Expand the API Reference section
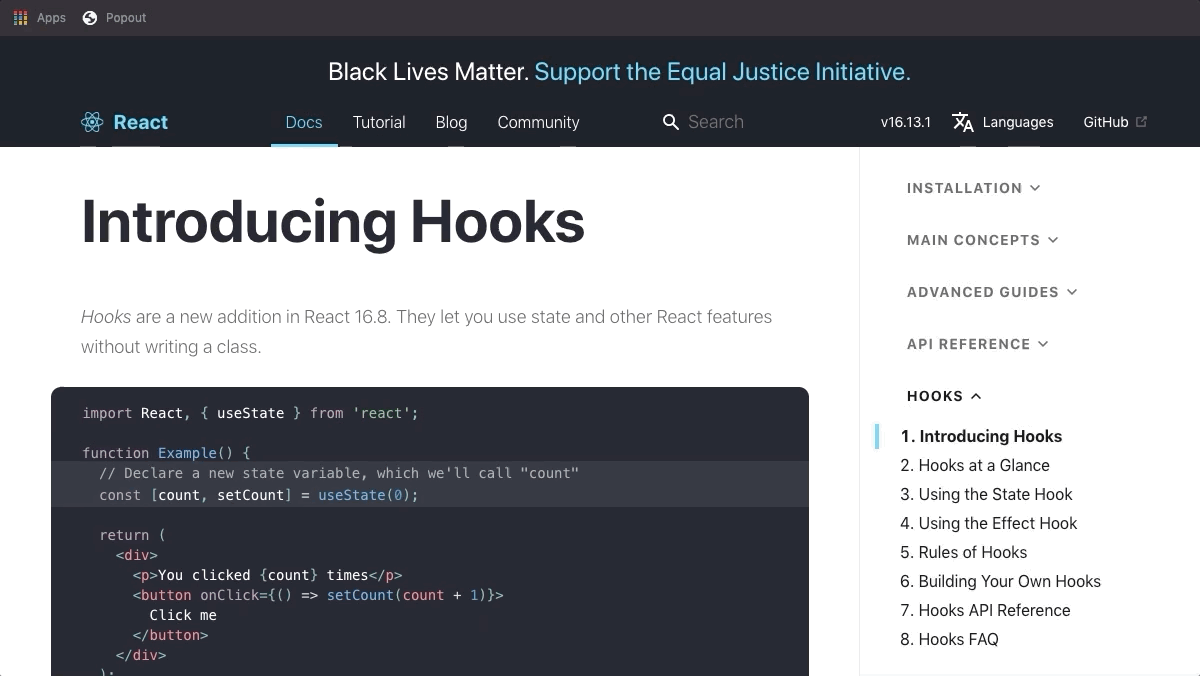 [977, 344]
